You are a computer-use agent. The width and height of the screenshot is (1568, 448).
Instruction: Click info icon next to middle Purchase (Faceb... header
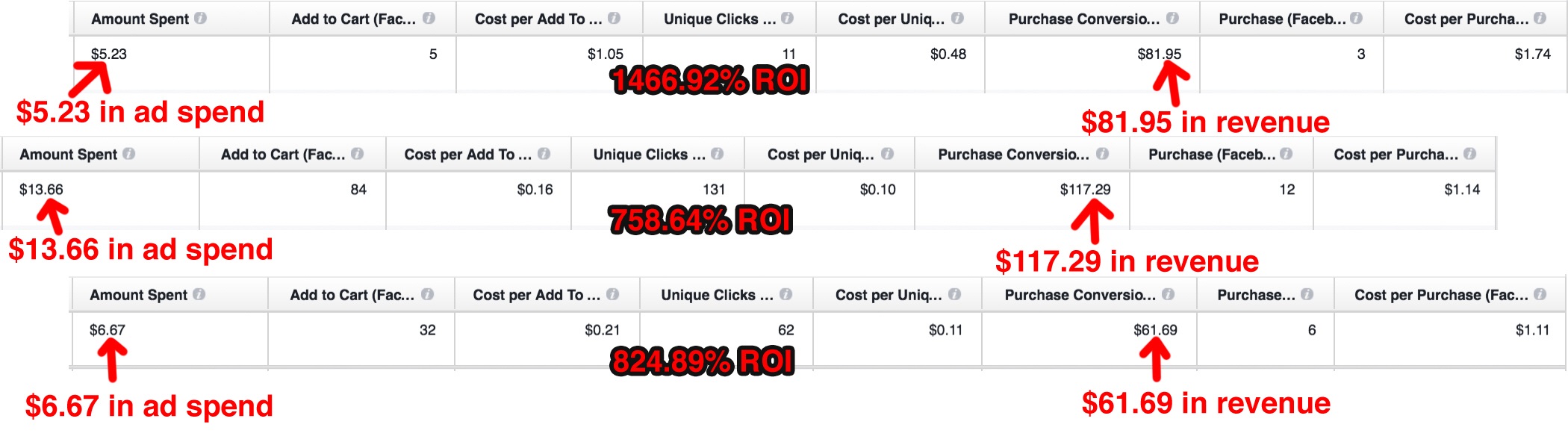(1286, 154)
